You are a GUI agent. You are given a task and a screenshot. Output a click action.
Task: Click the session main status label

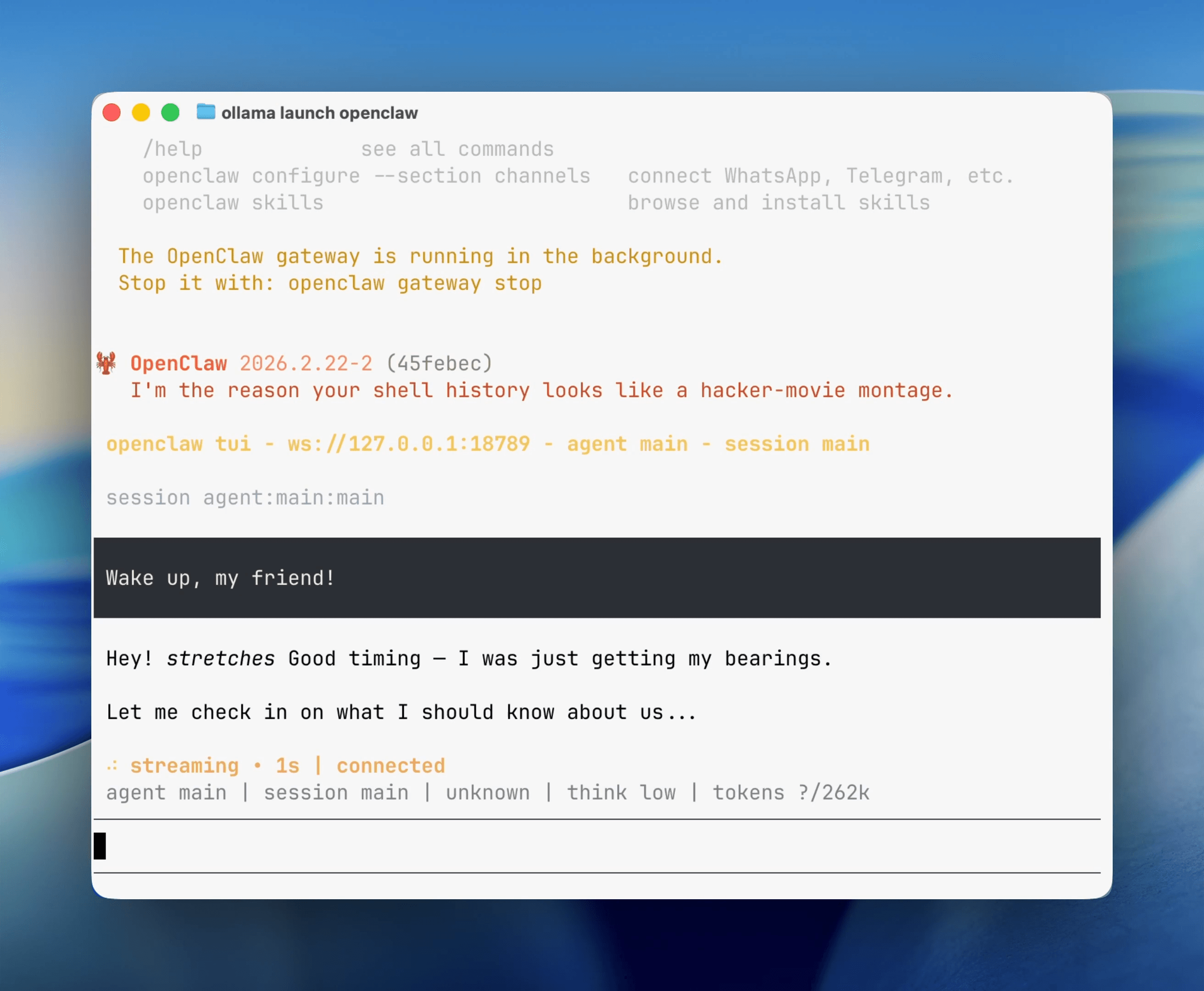(336, 792)
